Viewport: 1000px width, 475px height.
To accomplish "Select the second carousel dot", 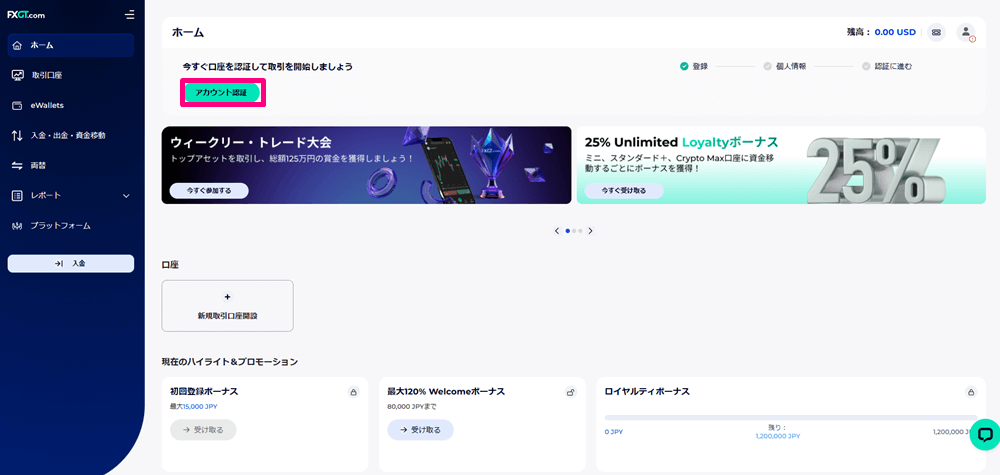I will point(574,231).
